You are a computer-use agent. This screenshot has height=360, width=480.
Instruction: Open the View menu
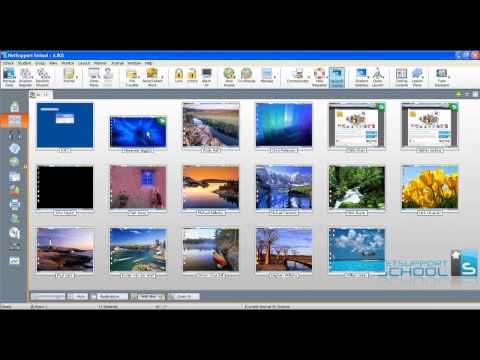53,63
